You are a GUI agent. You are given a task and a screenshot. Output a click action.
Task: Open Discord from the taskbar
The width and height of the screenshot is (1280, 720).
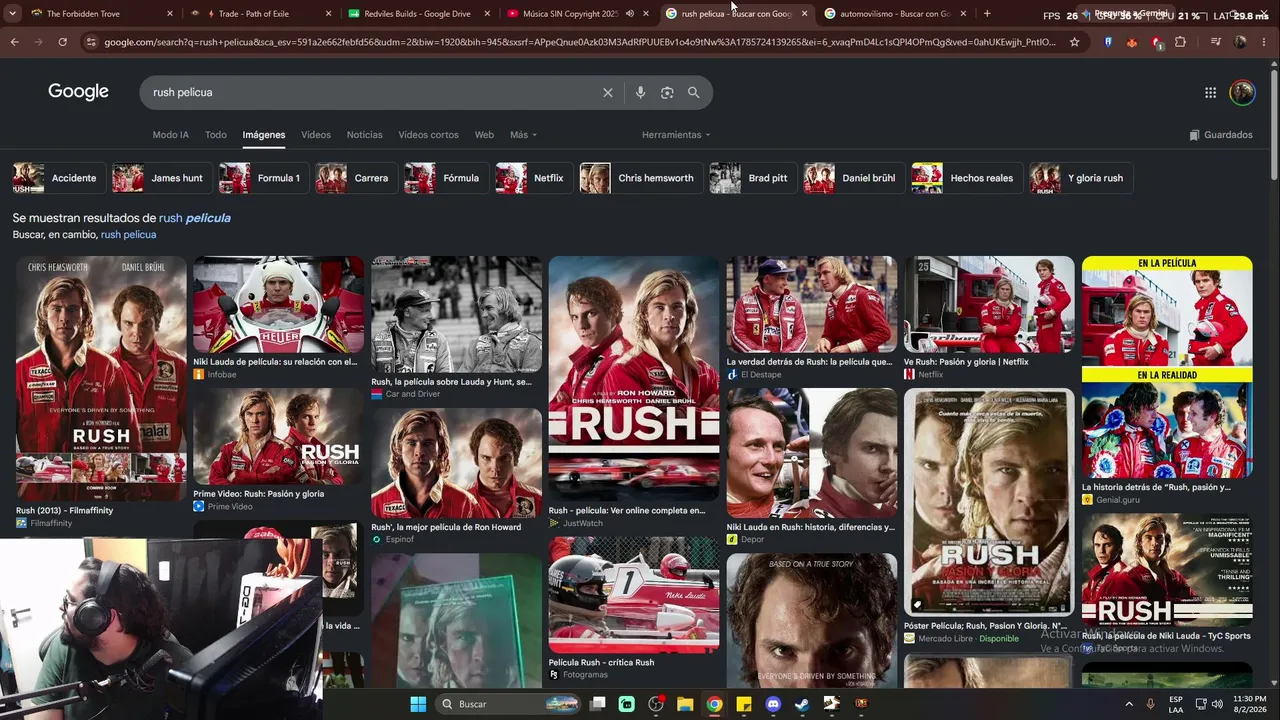773,704
